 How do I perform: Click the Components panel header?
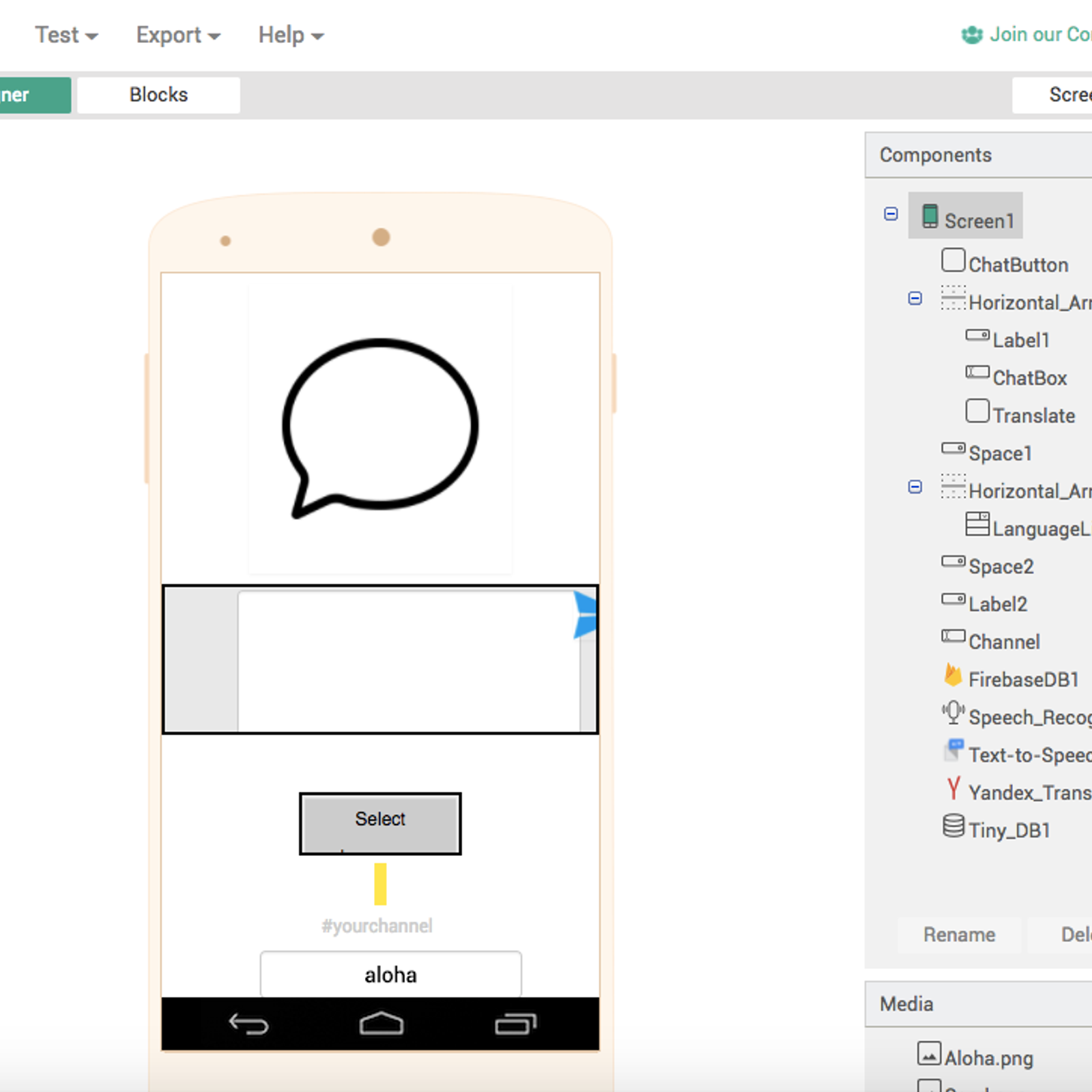(978, 155)
